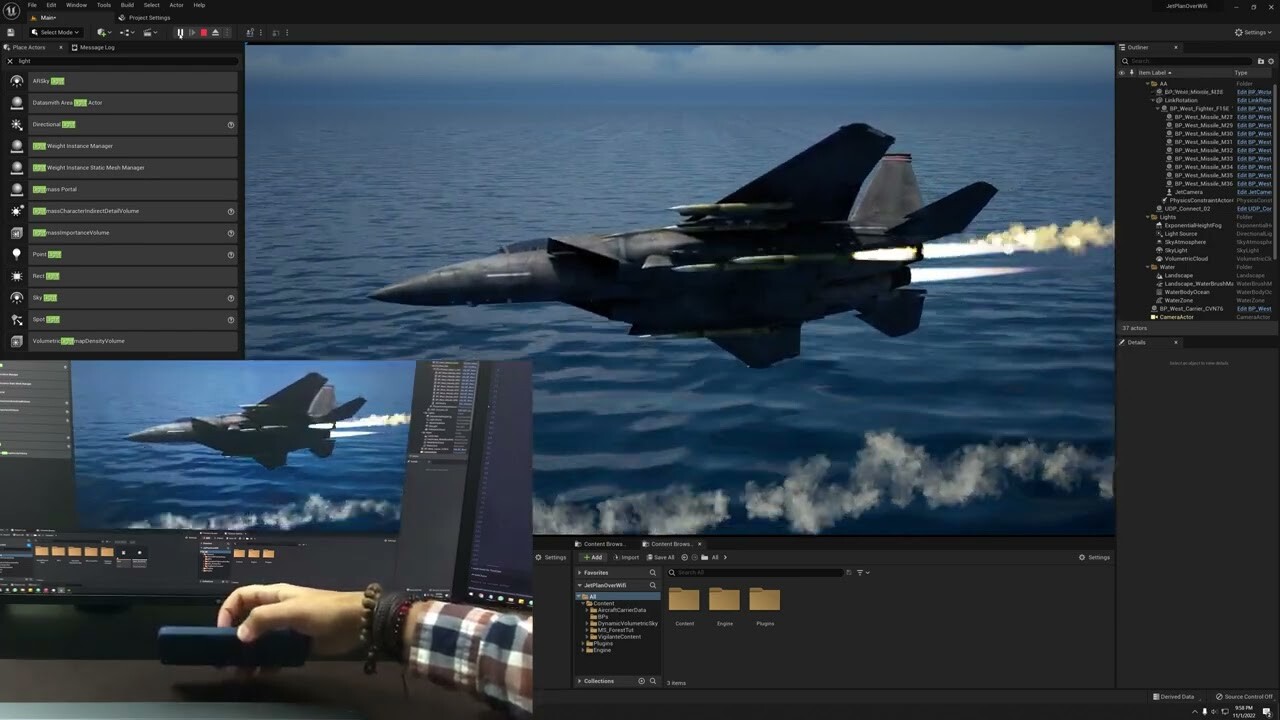Image resolution: width=1280 pixels, height=720 pixels.
Task: Pause the play-in-editor session
Action: pos(181,32)
